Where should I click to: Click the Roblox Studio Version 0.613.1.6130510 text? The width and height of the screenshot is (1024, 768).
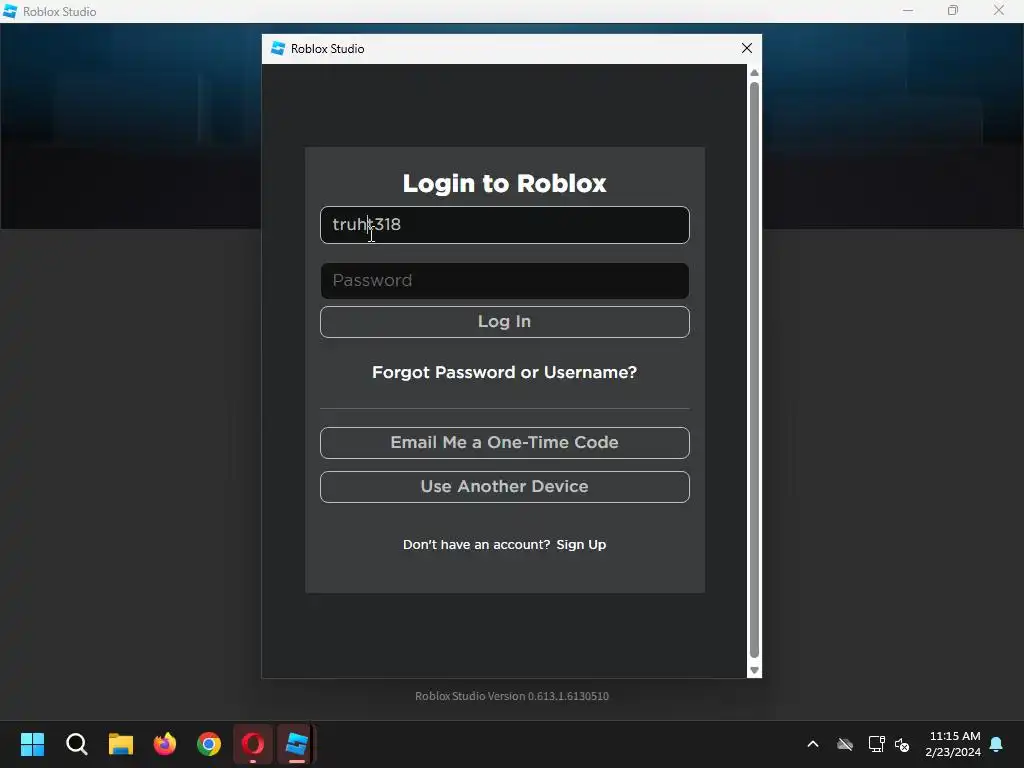(512, 696)
